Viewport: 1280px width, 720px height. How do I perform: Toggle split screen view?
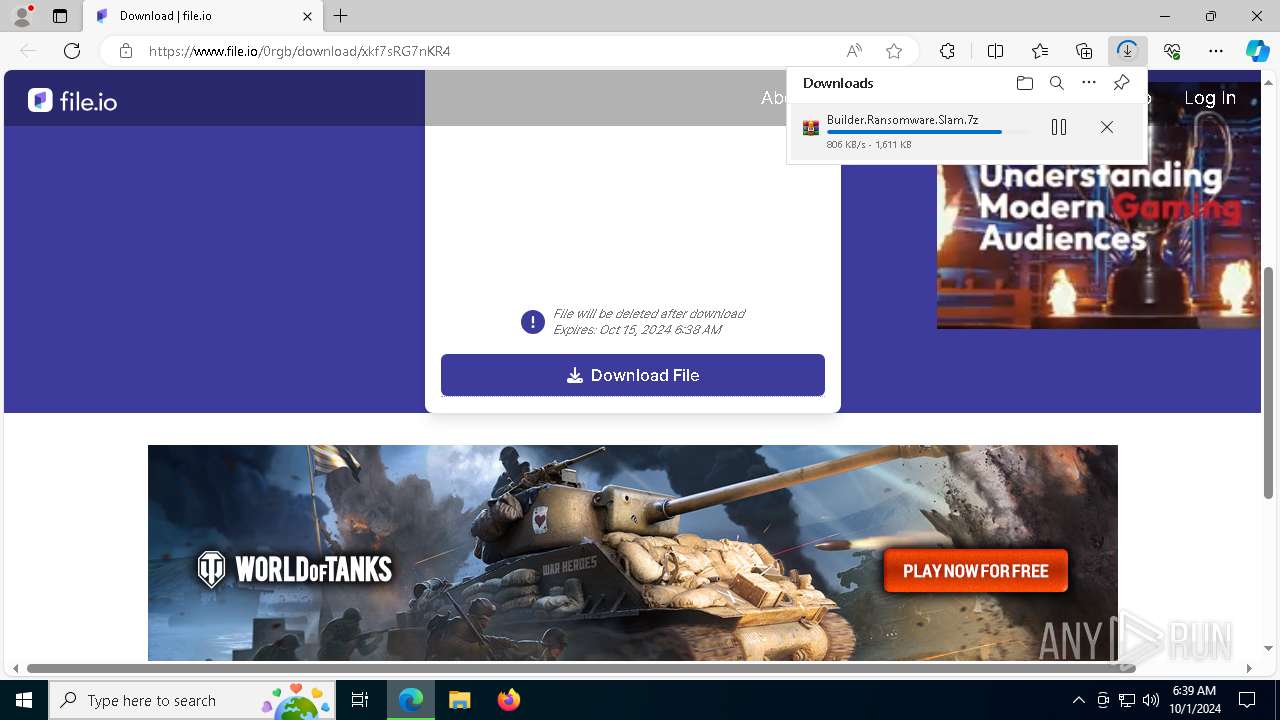(x=995, y=51)
